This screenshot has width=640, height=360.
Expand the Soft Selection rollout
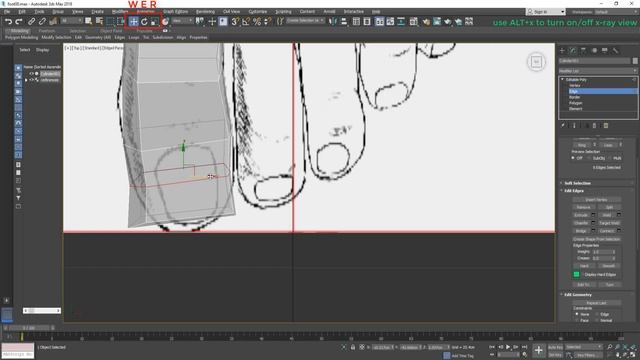[x=577, y=183]
